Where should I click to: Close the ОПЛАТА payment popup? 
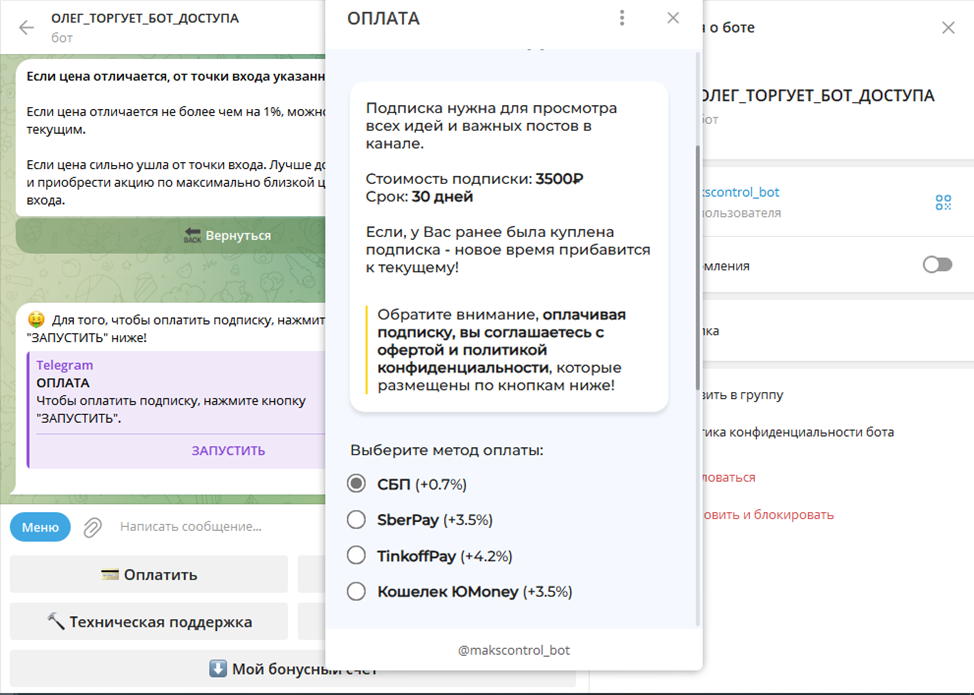(673, 18)
